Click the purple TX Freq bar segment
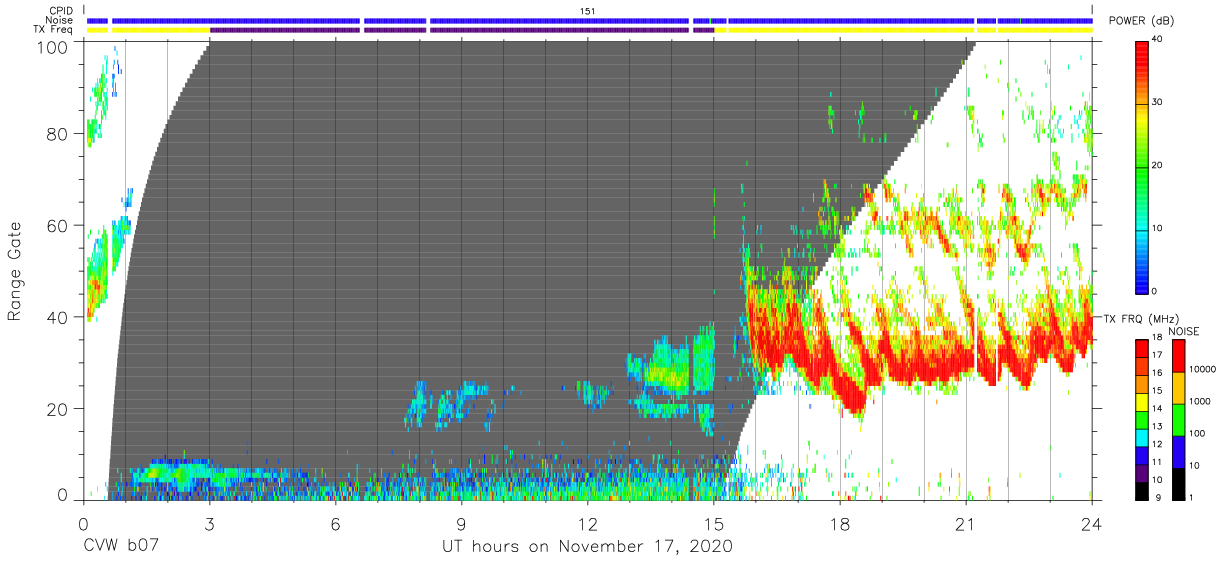The height and width of the screenshot is (567, 1228). coord(461,30)
